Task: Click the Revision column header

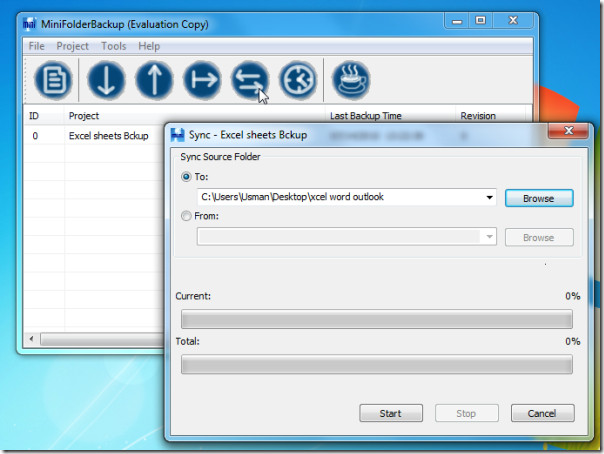Action: pyautogui.click(x=490, y=116)
